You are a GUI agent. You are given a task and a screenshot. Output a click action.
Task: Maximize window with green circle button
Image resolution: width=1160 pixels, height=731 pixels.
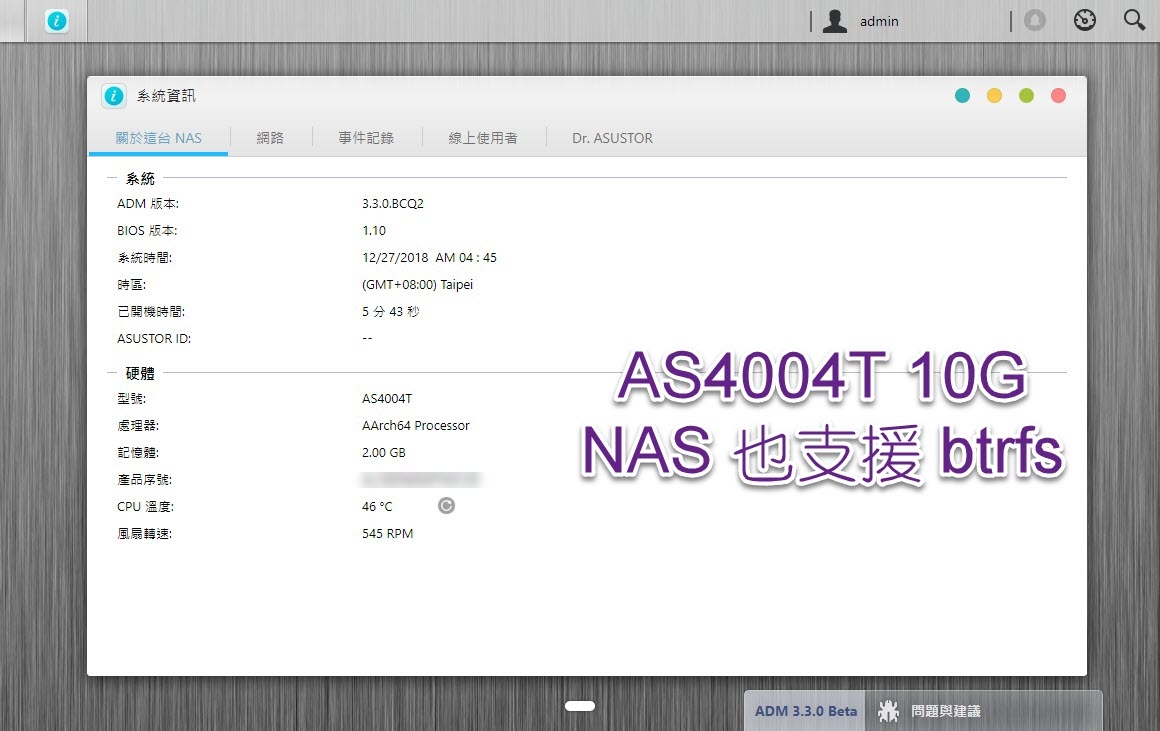(x=1026, y=95)
